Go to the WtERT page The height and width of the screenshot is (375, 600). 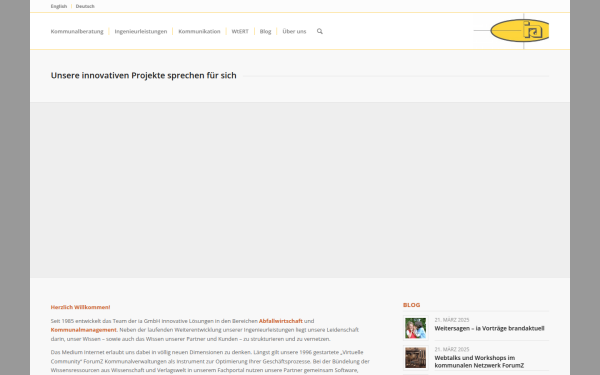(x=240, y=31)
